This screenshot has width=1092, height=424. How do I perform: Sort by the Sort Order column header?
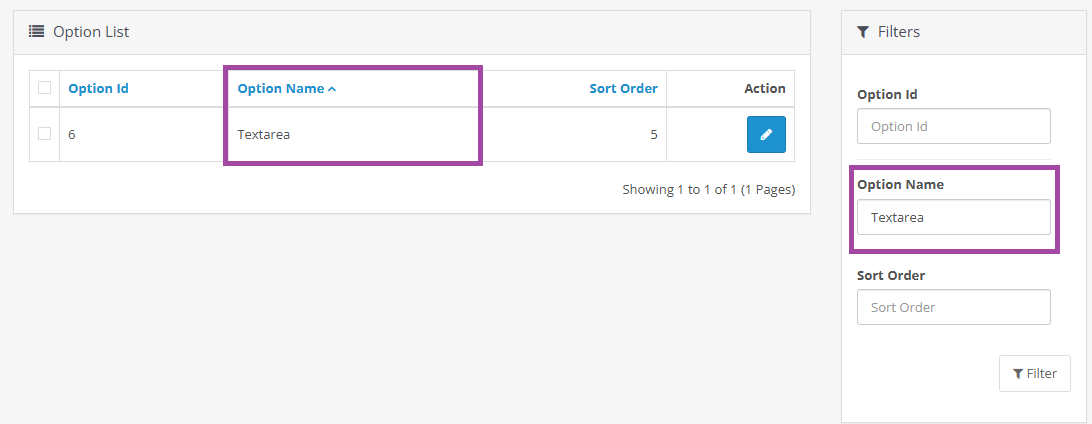click(x=623, y=88)
